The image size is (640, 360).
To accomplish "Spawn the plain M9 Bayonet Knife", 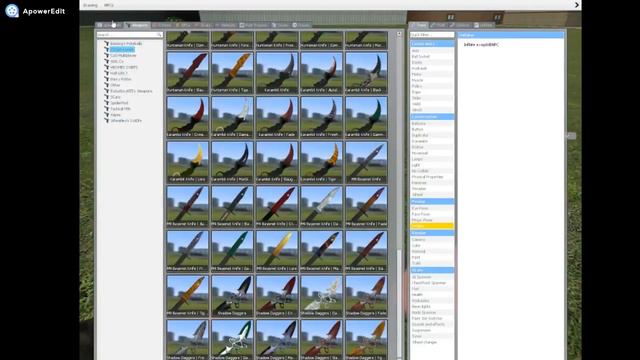I will click(366, 162).
